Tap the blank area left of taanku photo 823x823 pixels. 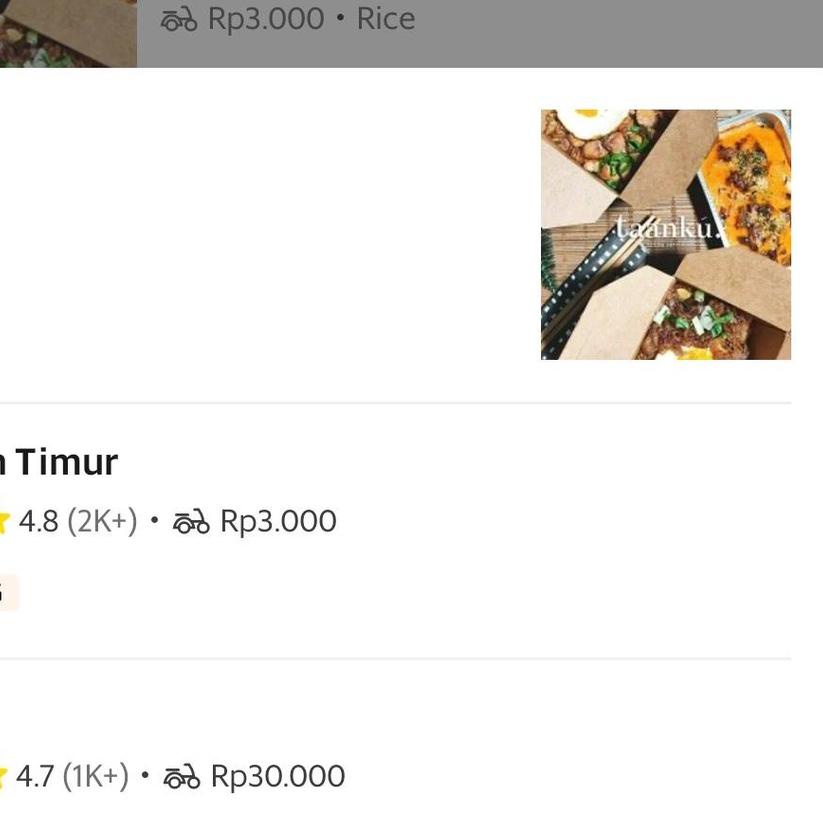pos(270,234)
